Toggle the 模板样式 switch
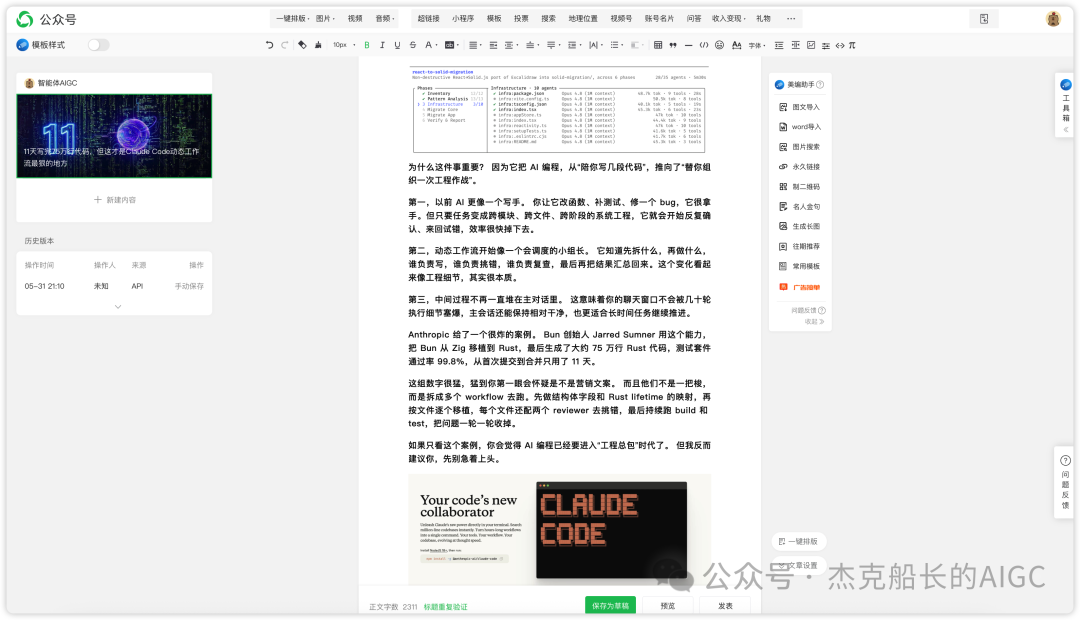 pos(98,45)
